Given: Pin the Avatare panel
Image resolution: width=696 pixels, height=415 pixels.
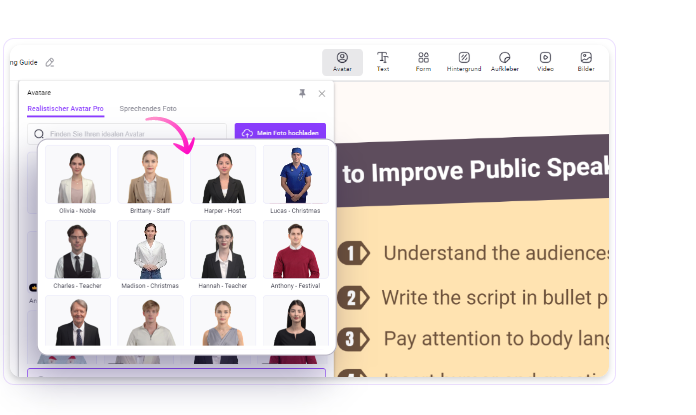Looking at the screenshot, I should (302, 93).
